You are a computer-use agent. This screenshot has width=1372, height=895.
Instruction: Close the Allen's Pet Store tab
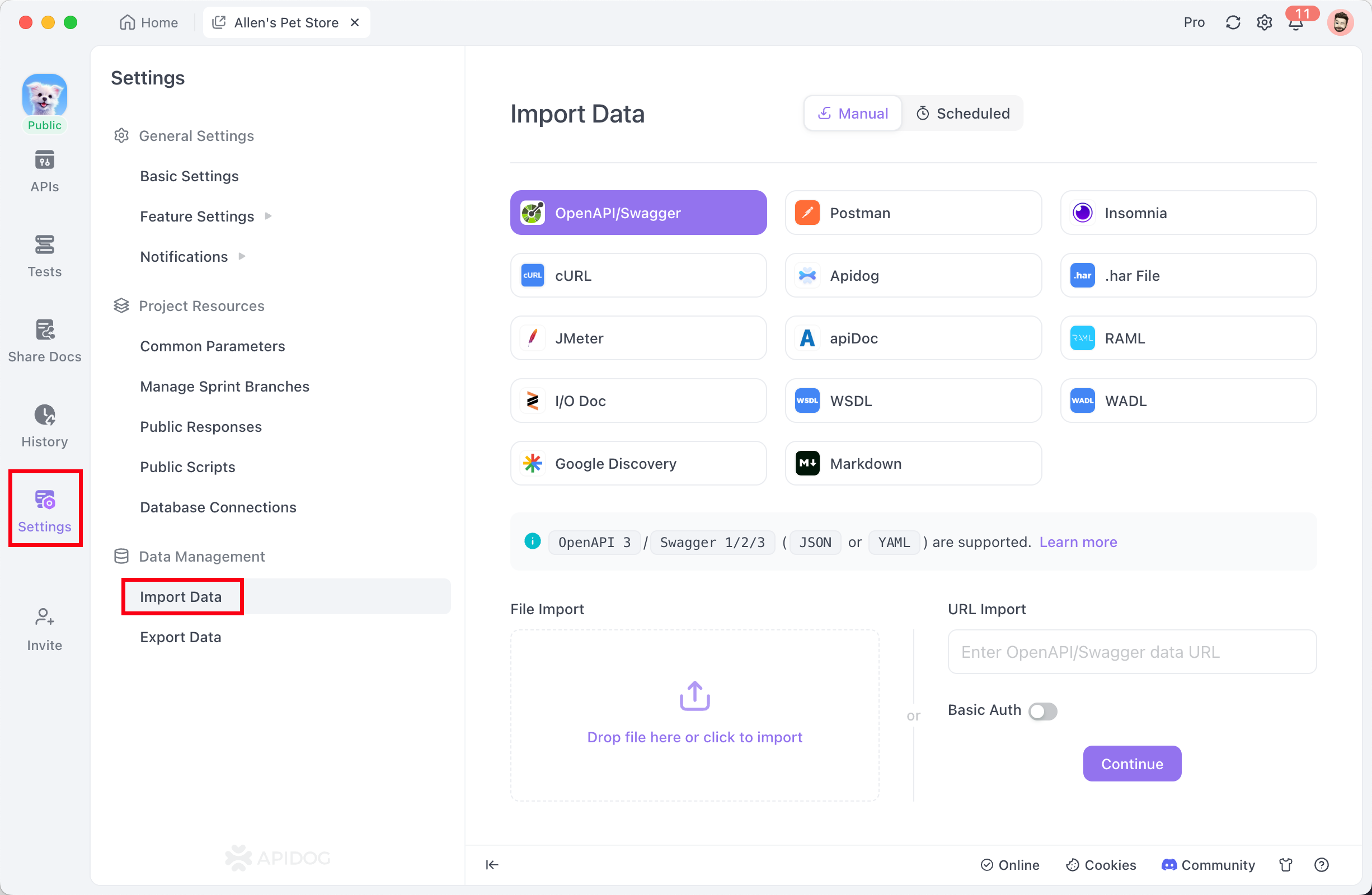[x=355, y=22]
